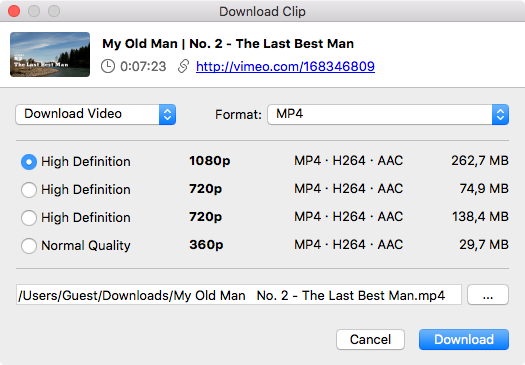
Task: Click the blue Download button
Action: coord(464,340)
